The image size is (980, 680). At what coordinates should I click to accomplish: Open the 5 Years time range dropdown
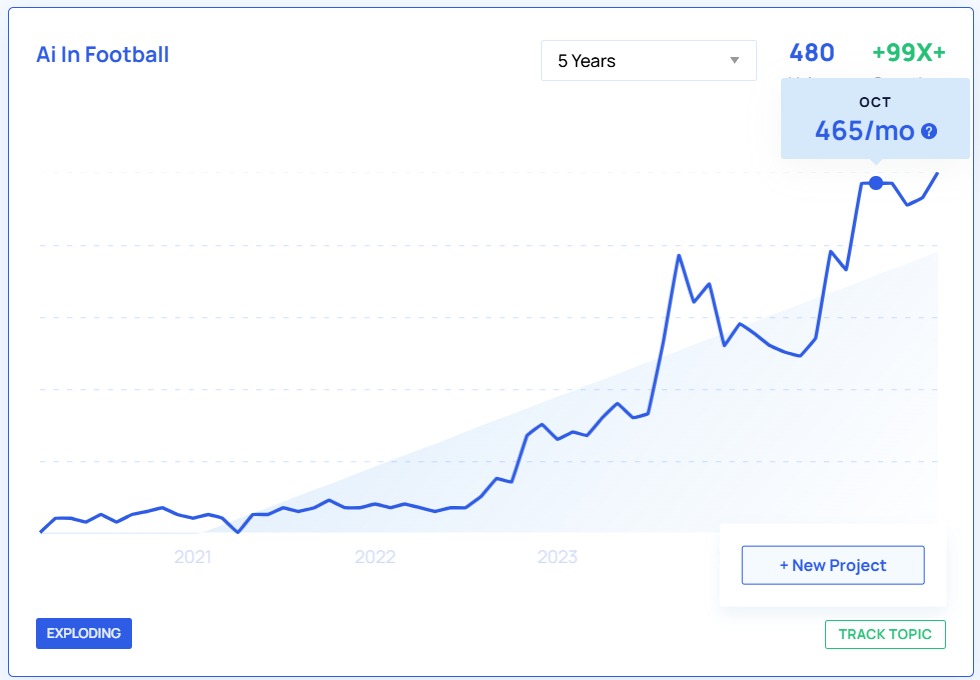[x=648, y=60]
